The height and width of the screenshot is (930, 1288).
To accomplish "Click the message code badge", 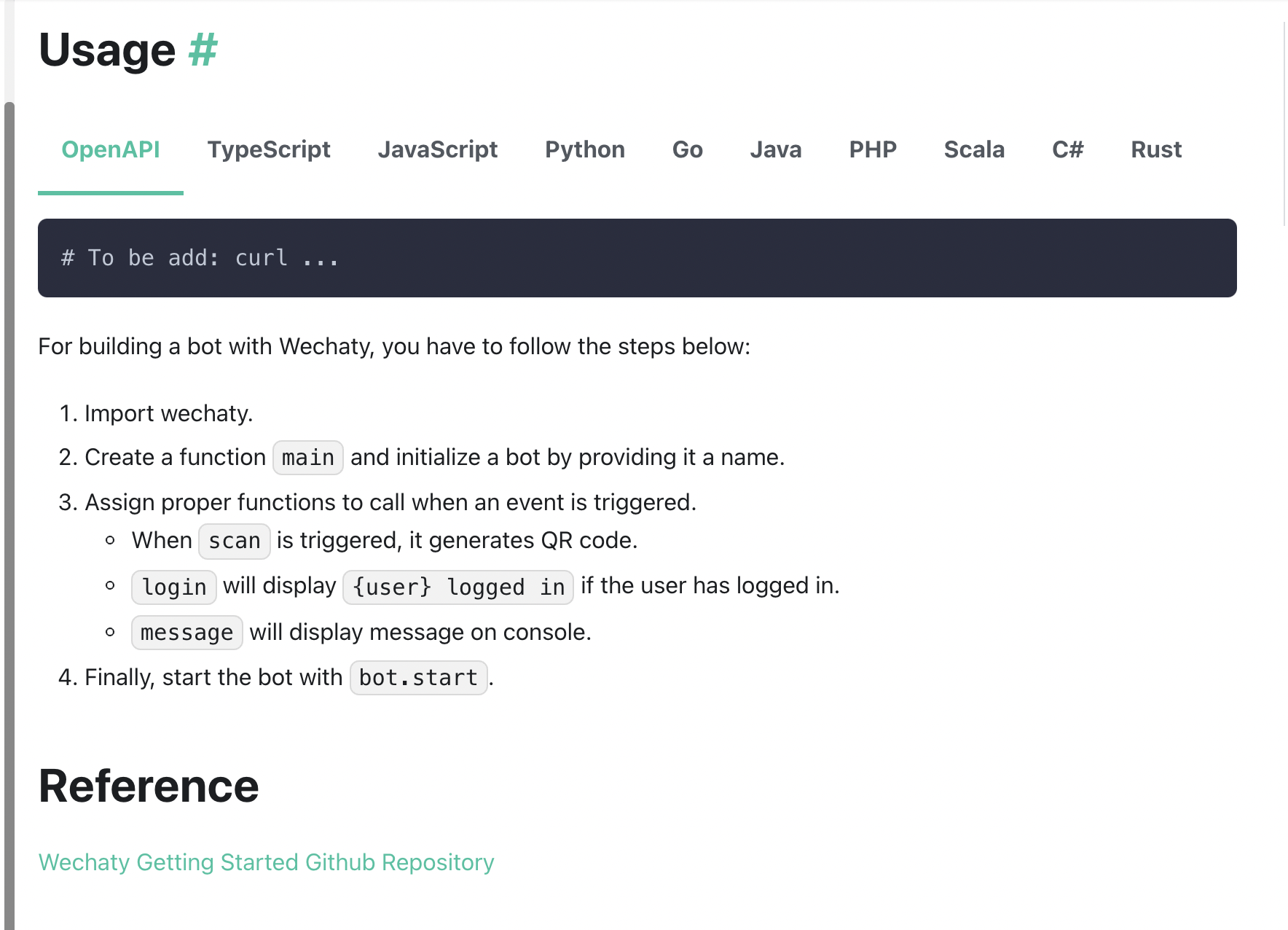I will [x=186, y=633].
